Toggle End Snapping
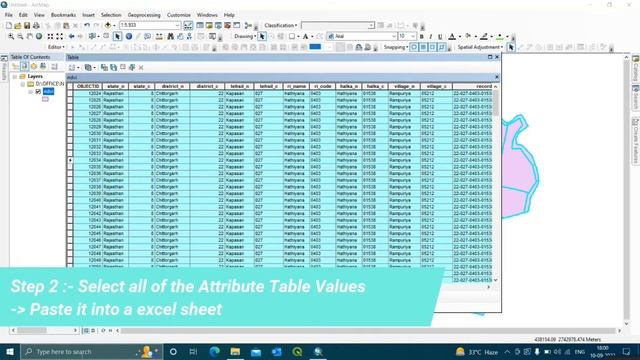This screenshot has width=640, height=360. (x=423, y=47)
